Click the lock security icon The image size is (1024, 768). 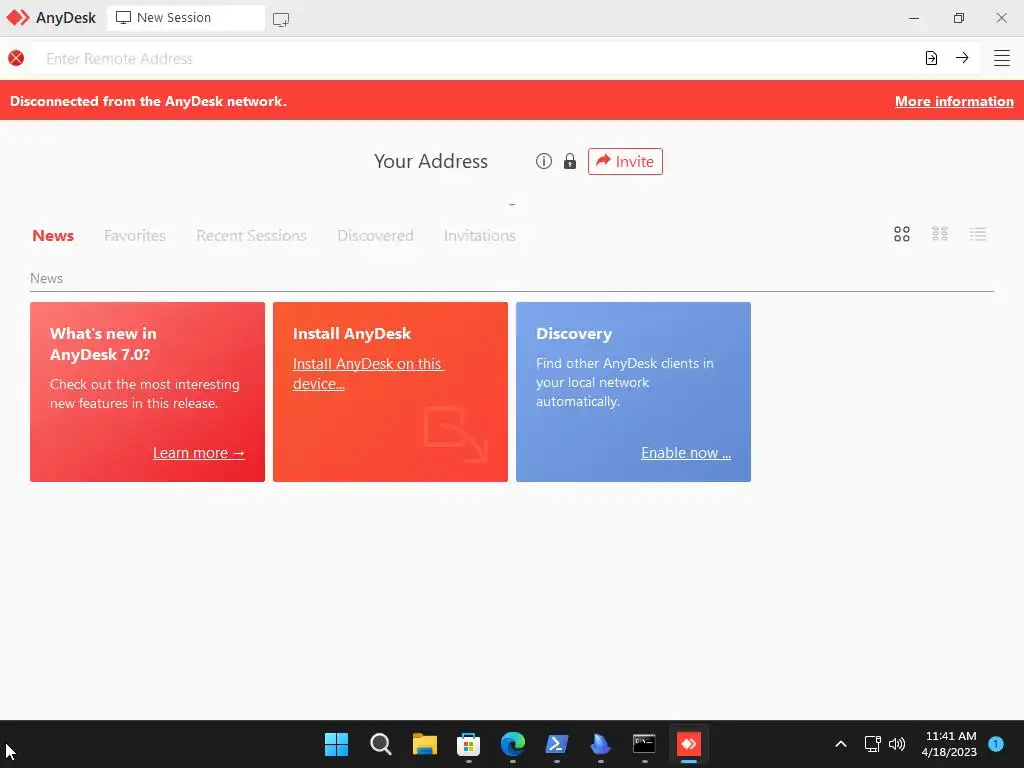tap(570, 161)
